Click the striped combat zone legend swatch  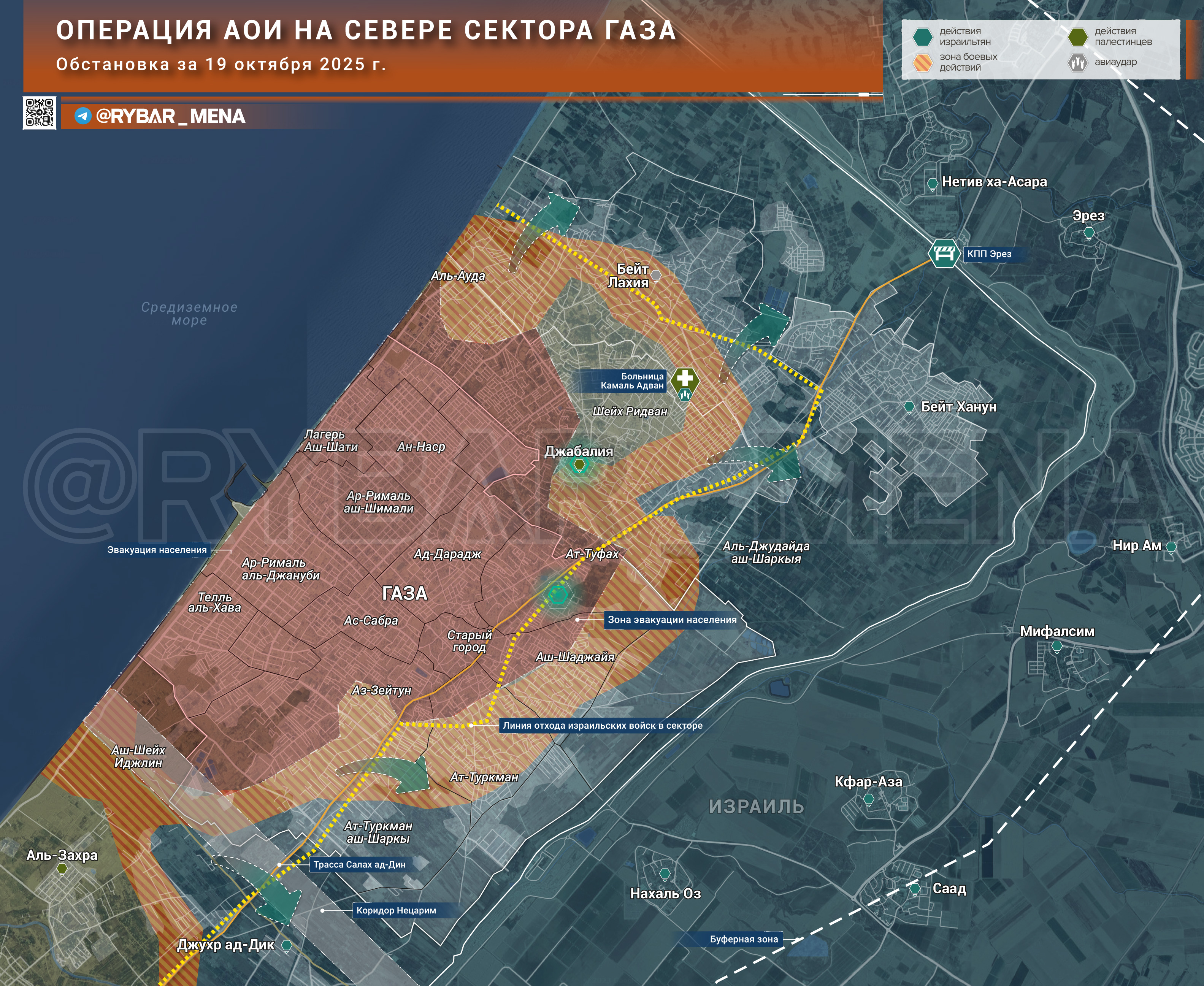tap(922, 62)
